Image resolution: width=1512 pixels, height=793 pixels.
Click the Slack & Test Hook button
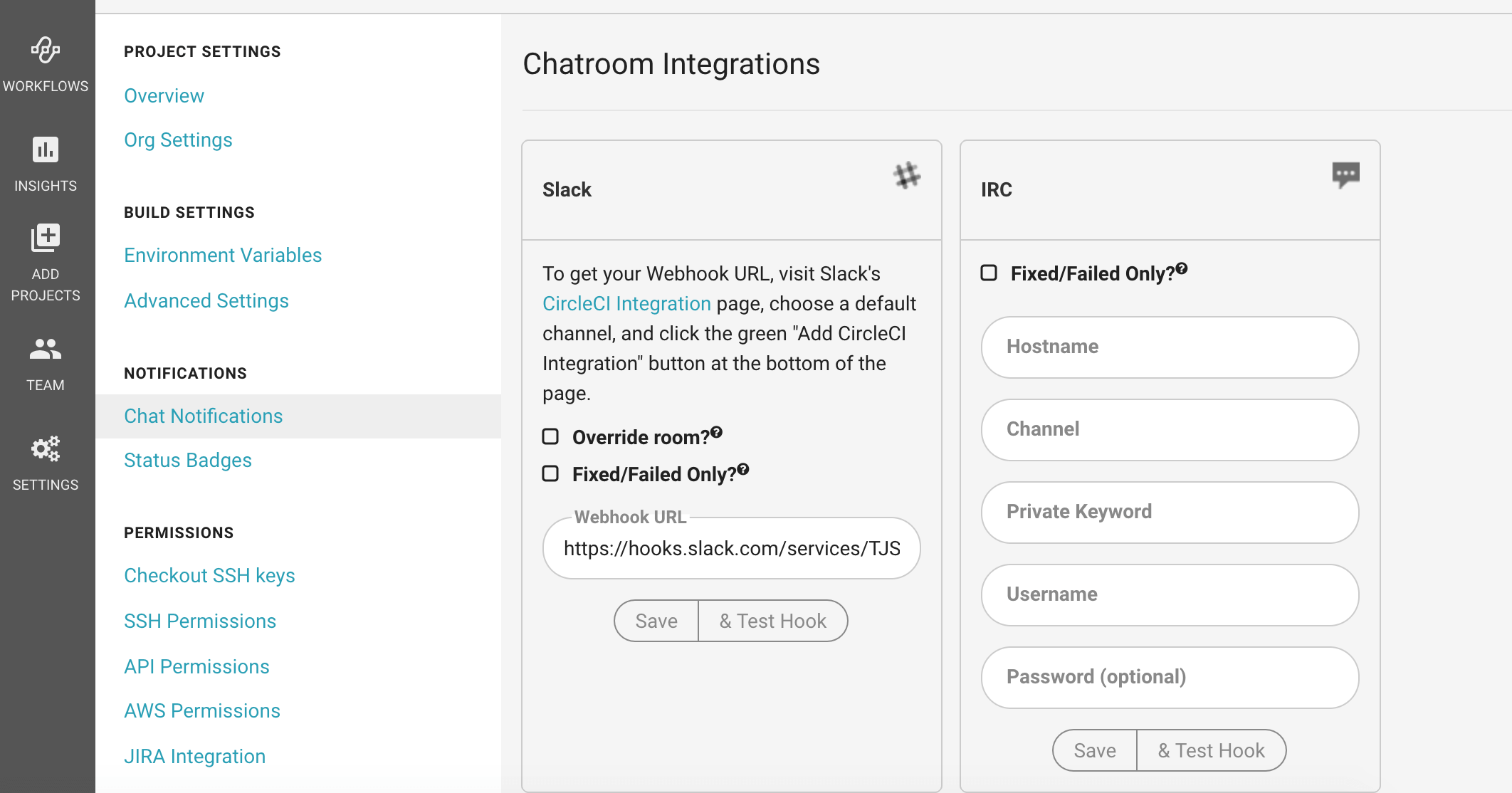pos(772,621)
